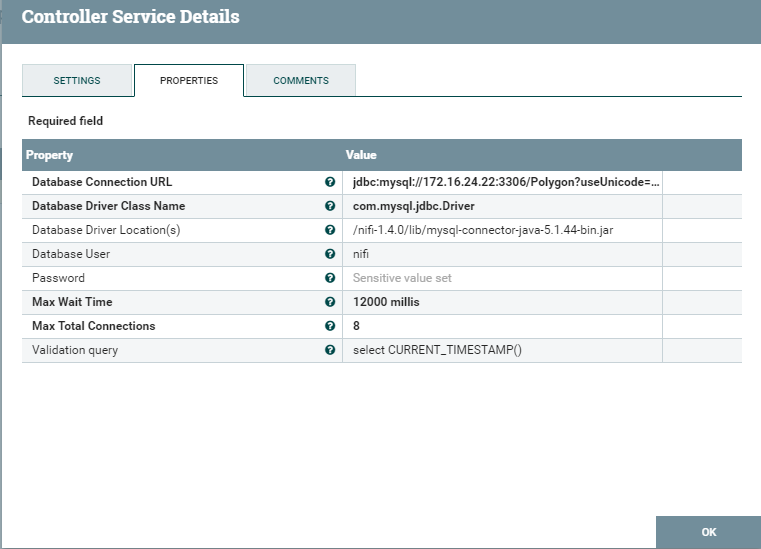Screen dimensions: 761x549
Task: Click help icon next to Password property
Action: click(x=330, y=279)
